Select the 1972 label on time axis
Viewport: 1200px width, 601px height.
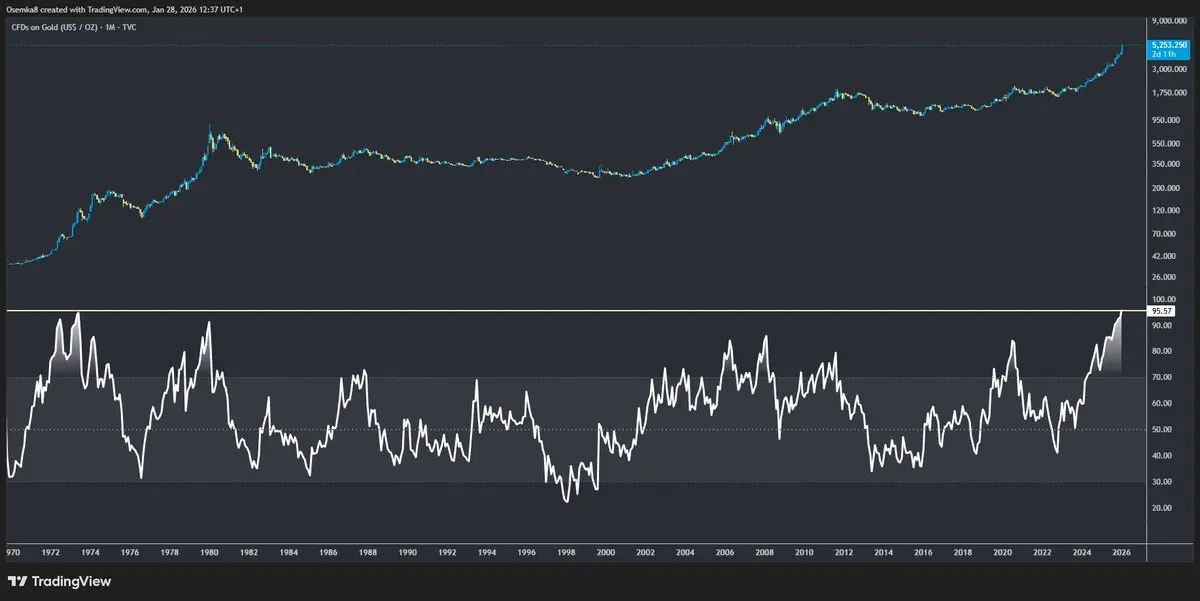[50, 551]
